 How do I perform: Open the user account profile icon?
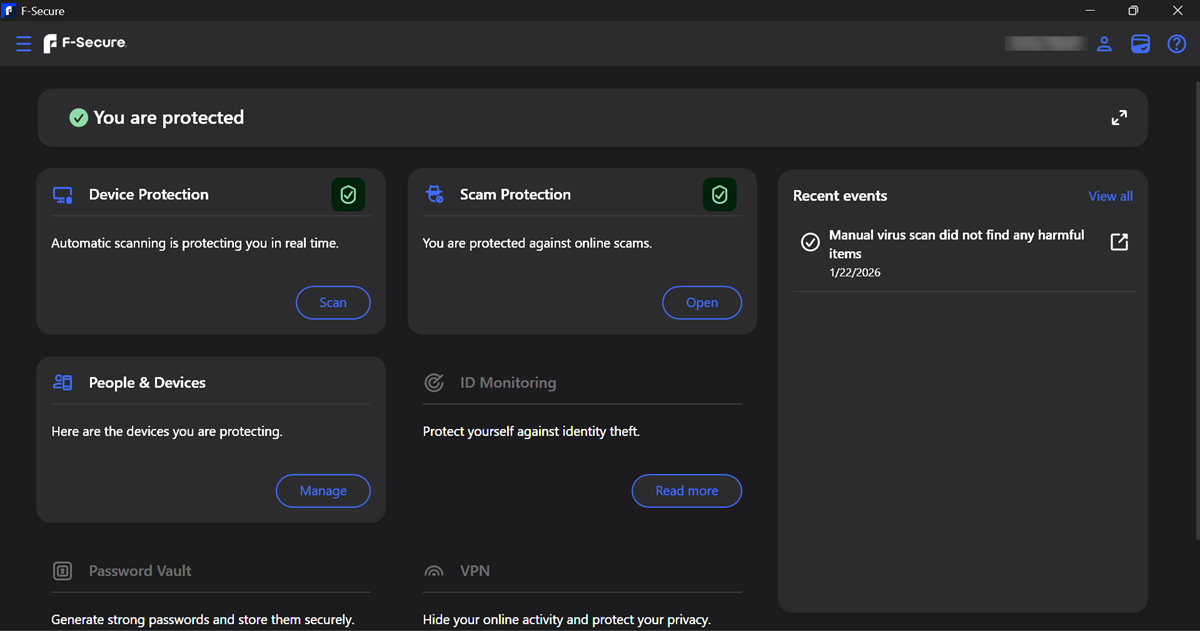tap(1104, 44)
